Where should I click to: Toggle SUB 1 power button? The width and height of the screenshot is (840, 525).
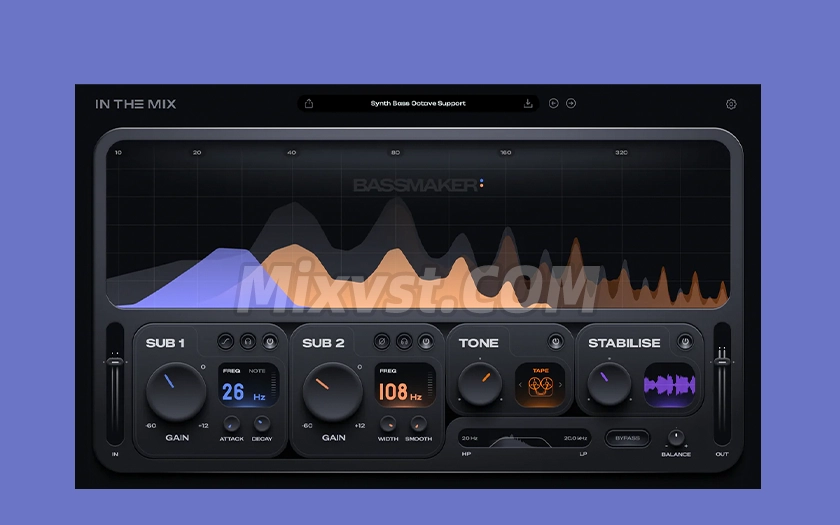[270, 341]
